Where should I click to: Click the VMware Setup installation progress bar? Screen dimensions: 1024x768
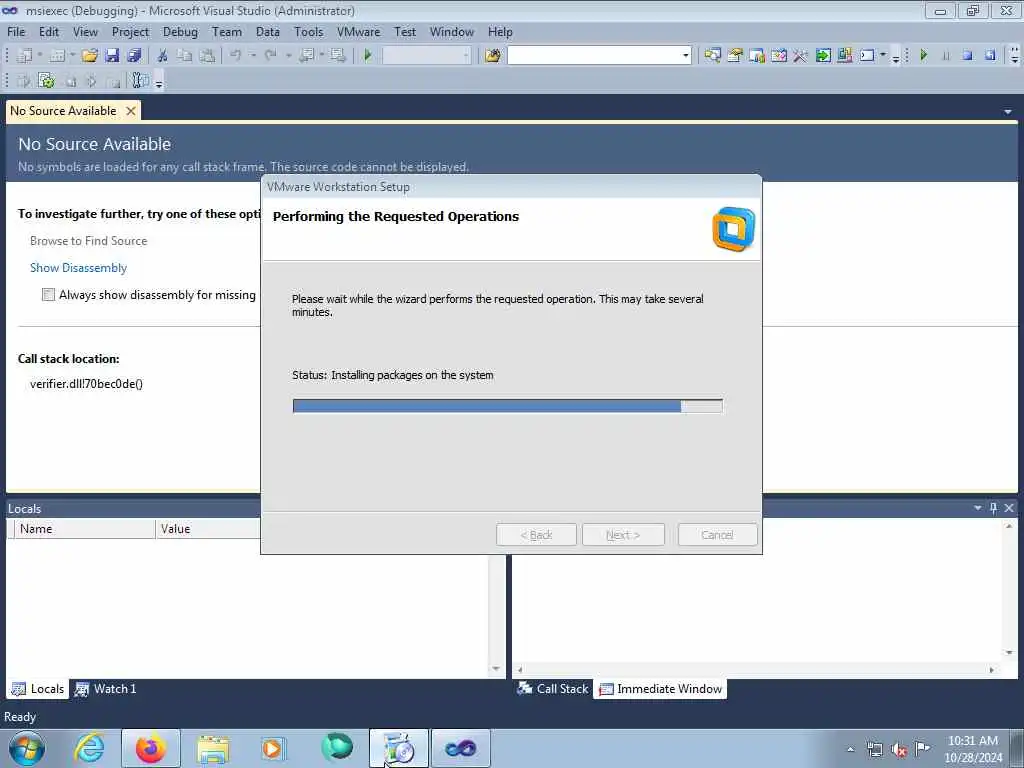pos(507,406)
